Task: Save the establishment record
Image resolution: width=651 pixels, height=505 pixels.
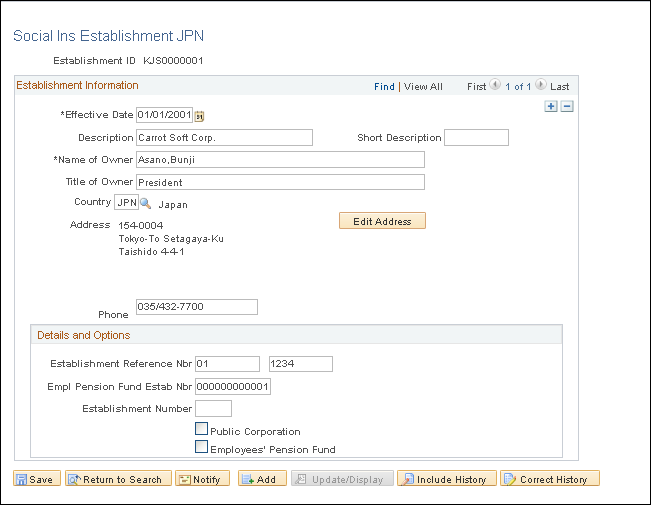Action: tap(37, 478)
